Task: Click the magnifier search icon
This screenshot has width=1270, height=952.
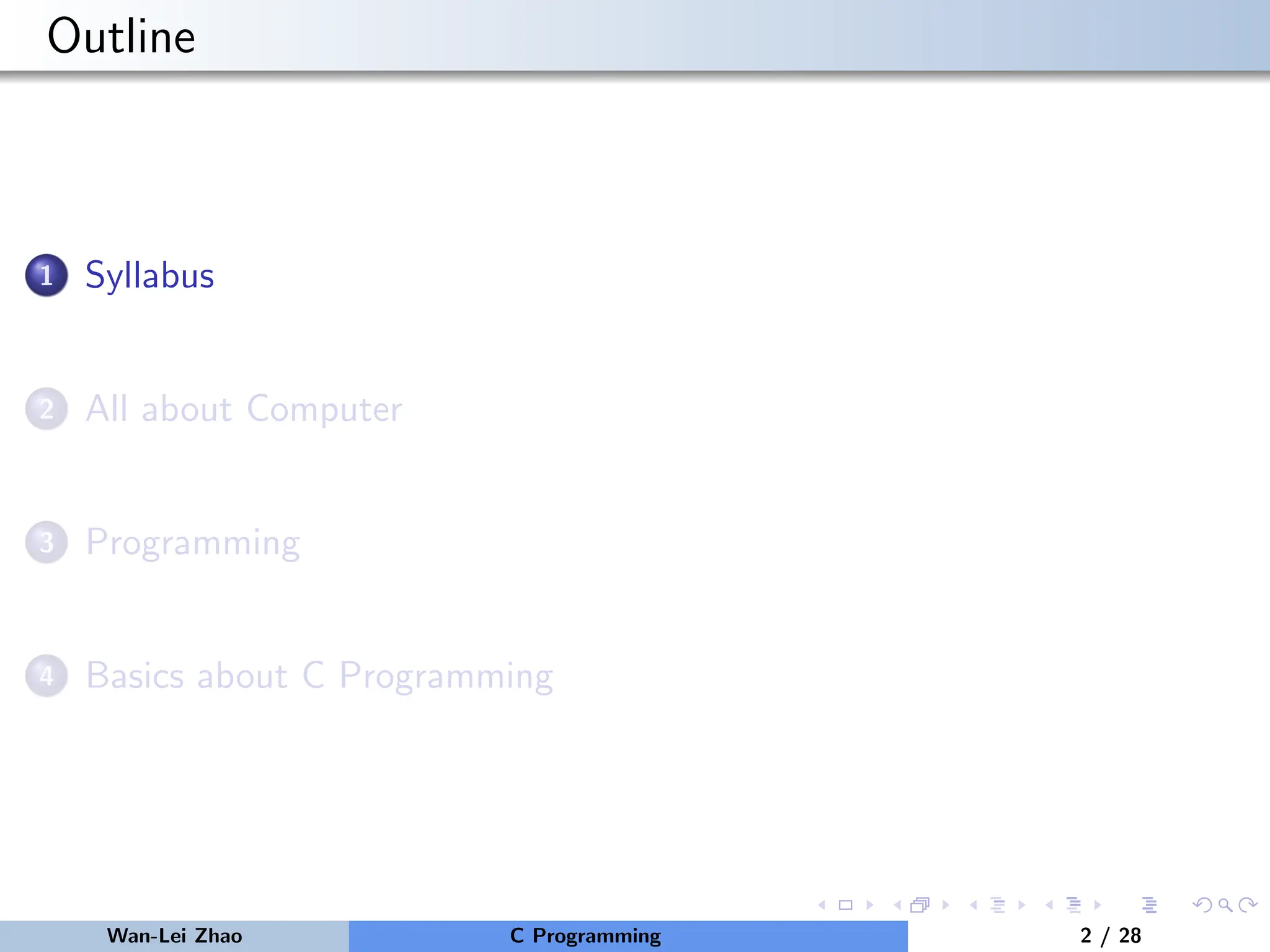Action: pyautogui.click(x=1225, y=905)
